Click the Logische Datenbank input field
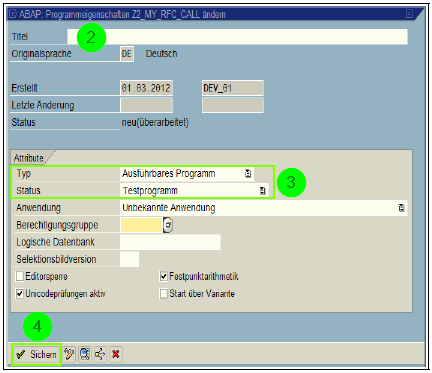The width and height of the screenshot is (432, 373). click(170, 242)
